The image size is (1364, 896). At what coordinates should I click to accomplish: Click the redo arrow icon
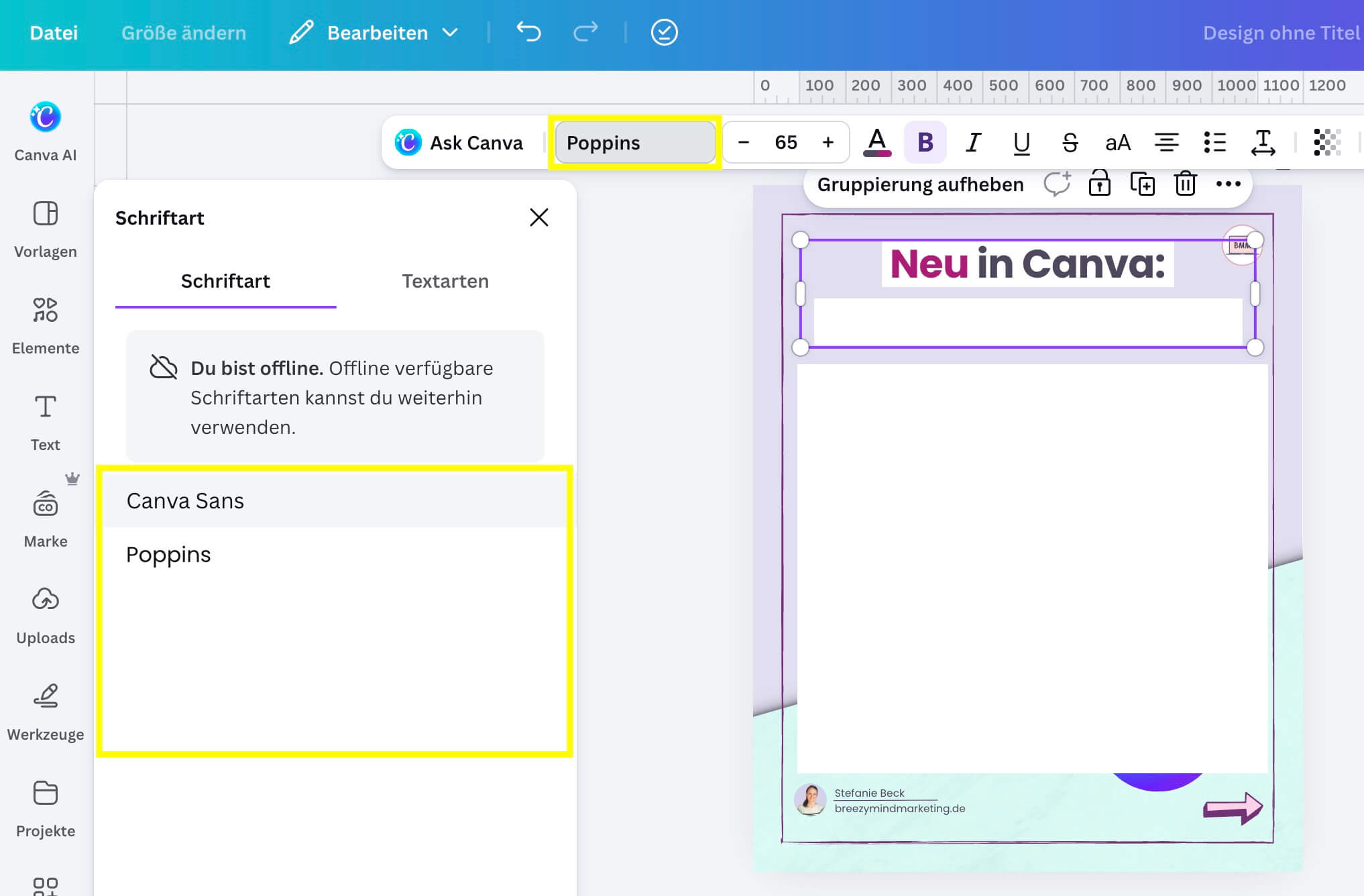pyautogui.click(x=585, y=32)
